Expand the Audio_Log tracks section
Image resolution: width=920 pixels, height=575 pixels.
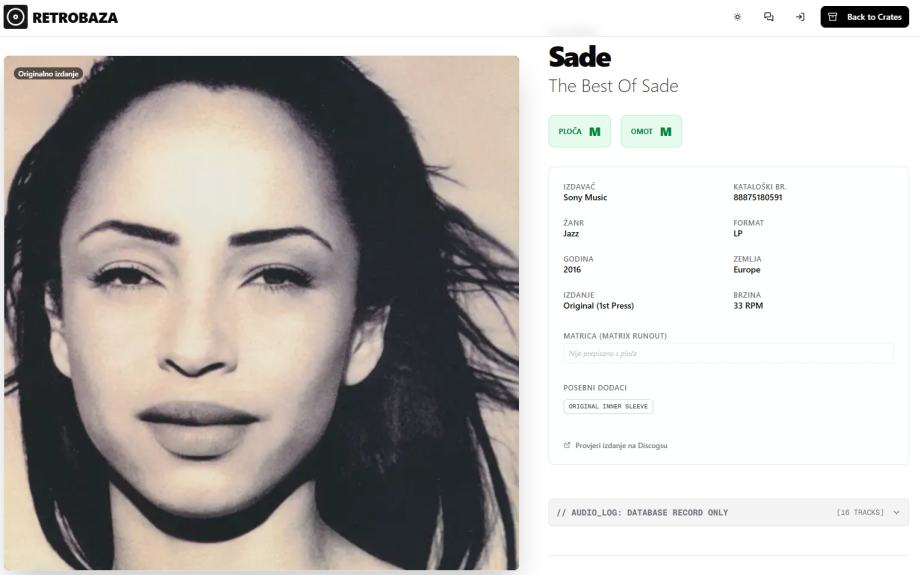pos(728,512)
